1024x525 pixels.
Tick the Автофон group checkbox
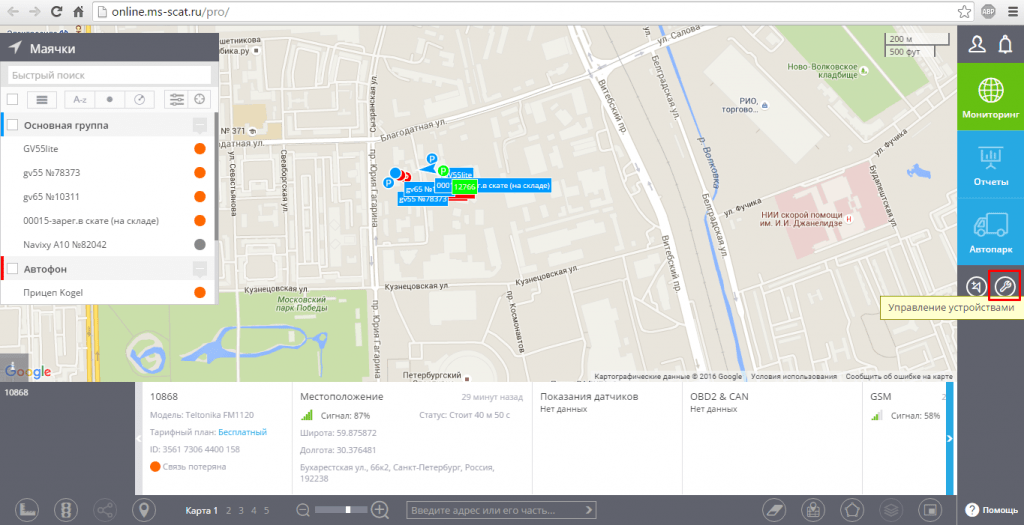click(12, 268)
